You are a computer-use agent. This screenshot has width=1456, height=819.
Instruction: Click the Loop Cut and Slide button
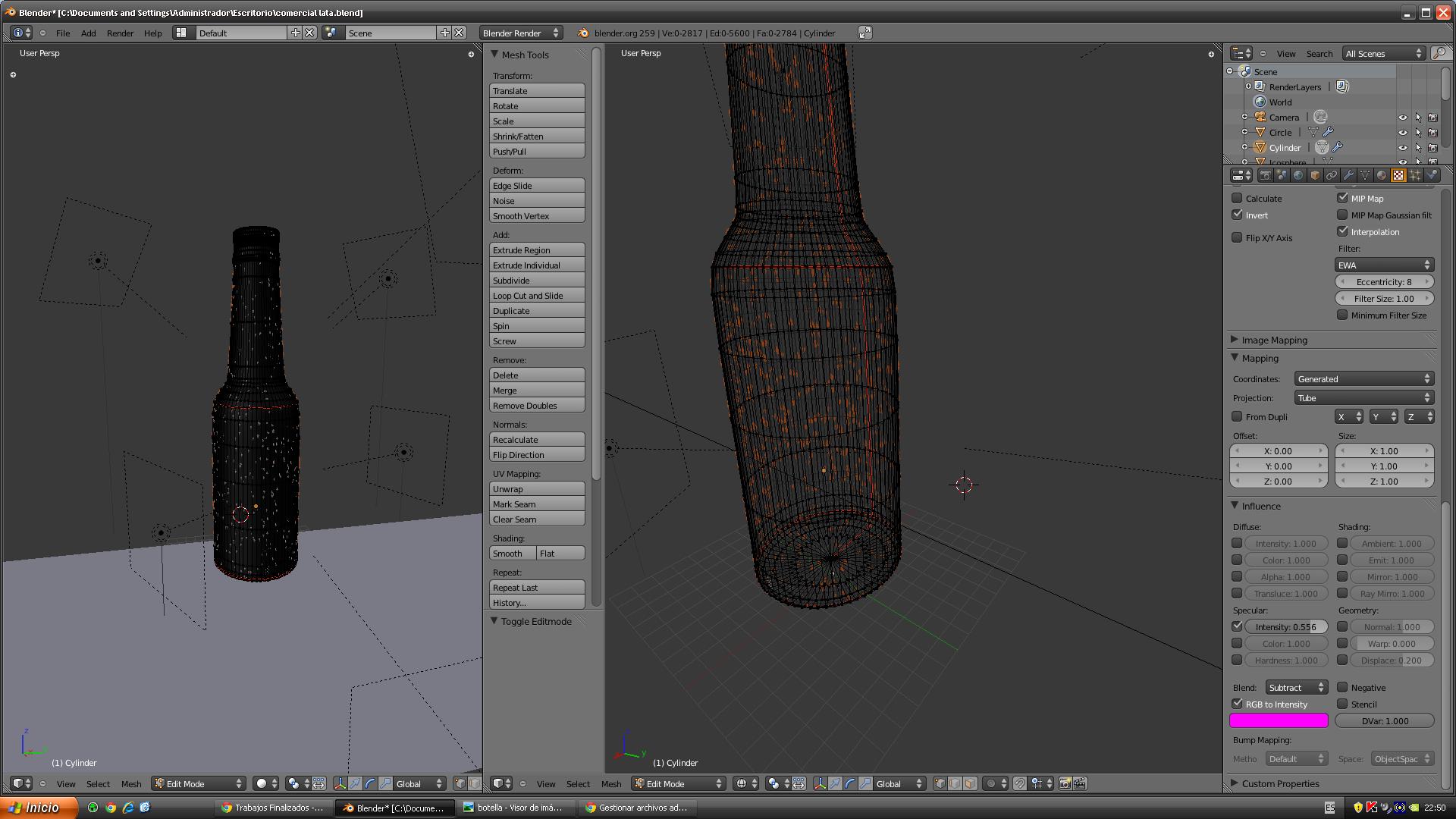[537, 296]
